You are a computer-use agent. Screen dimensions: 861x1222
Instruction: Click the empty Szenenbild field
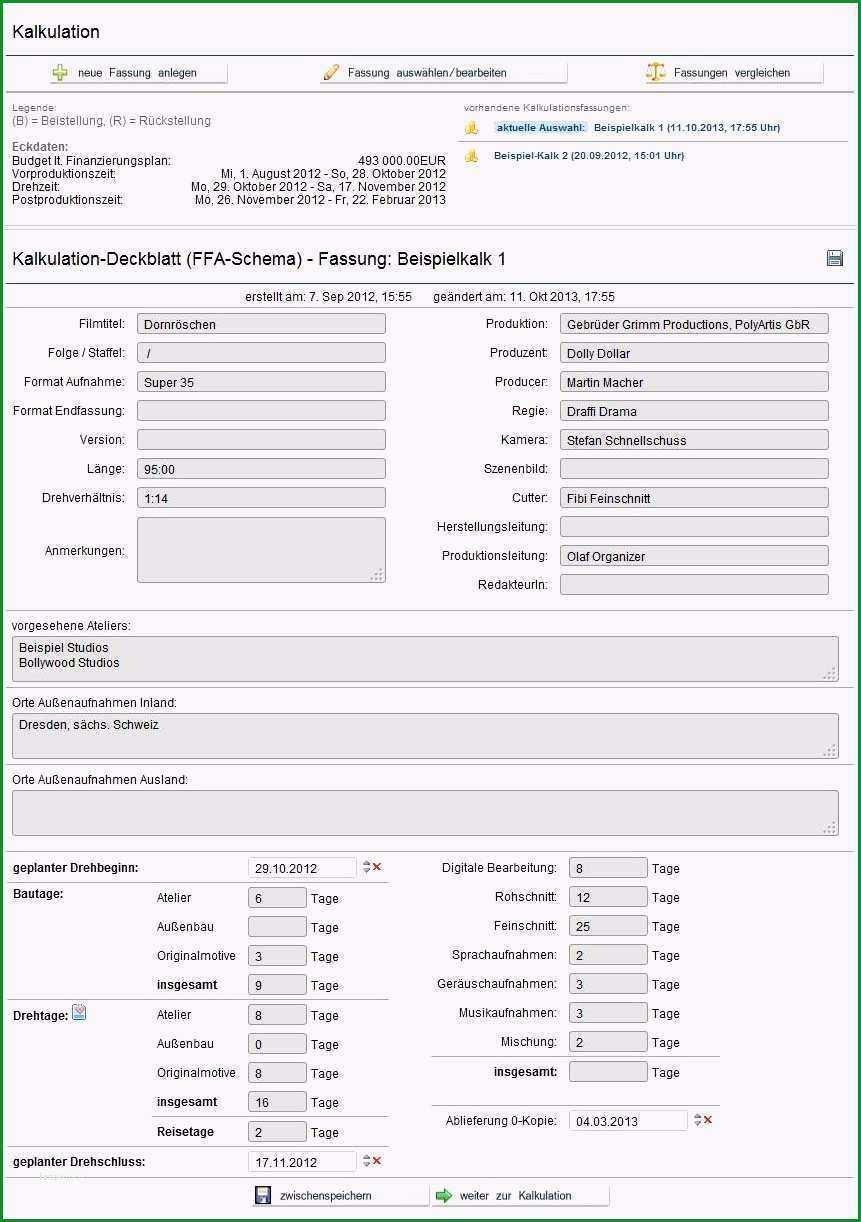[694, 469]
